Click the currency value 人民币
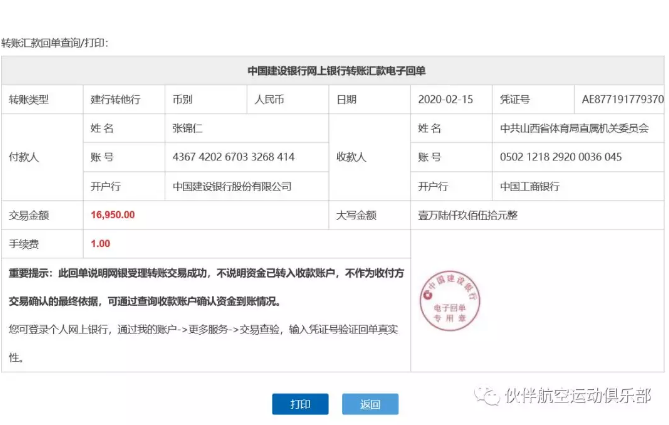Image resolution: width=669 pixels, height=425 pixels. click(270, 100)
